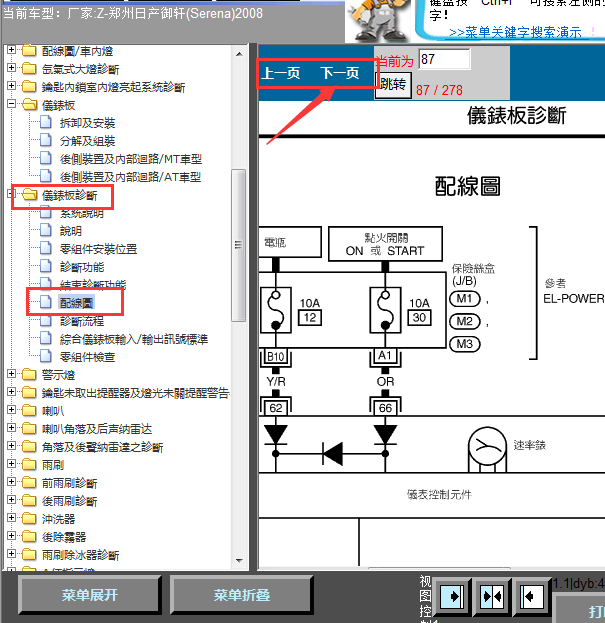Click the mechanic mascot image
605x623 pixels.
(x=377, y=21)
